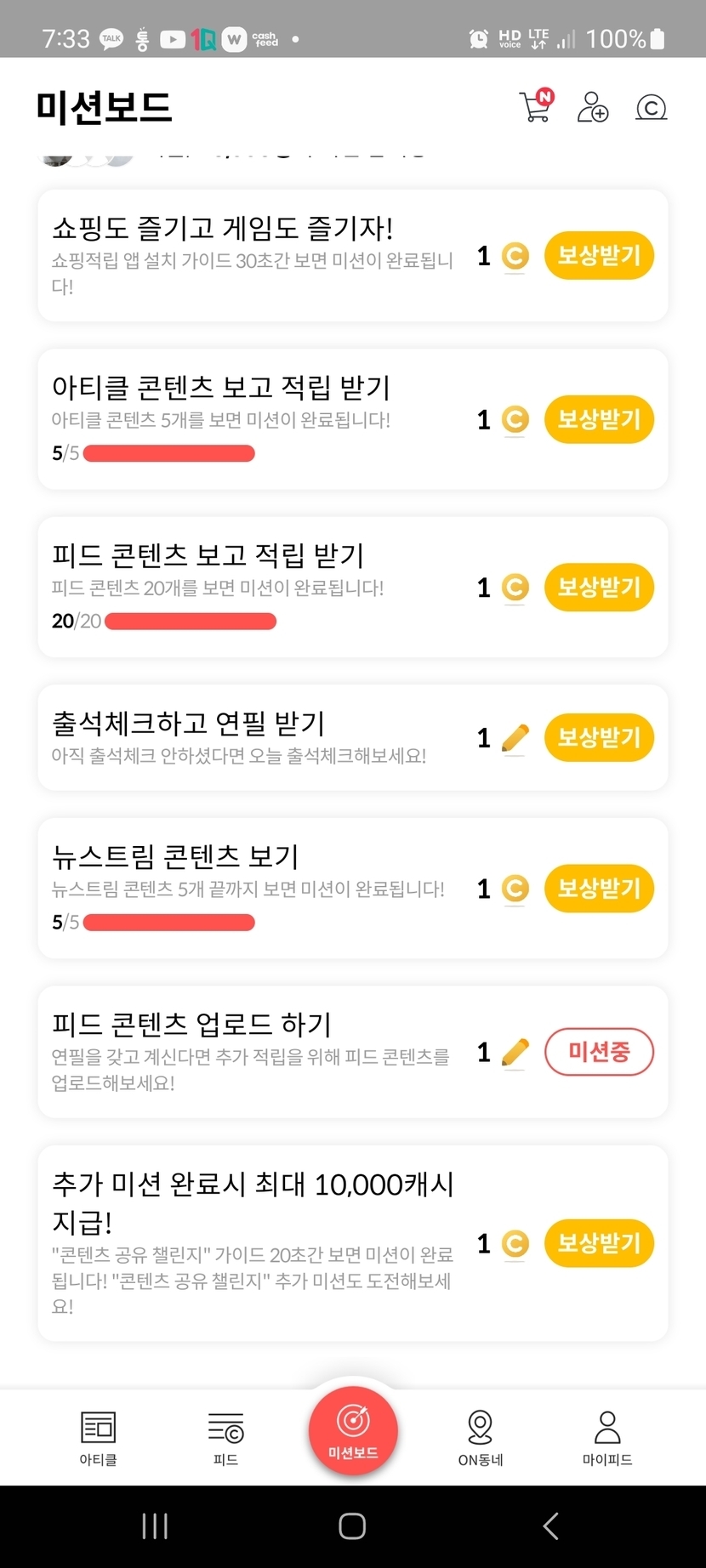
Task: Claim reward for 뉴스트림 콘텐츠 보기
Action: tap(599, 889)
